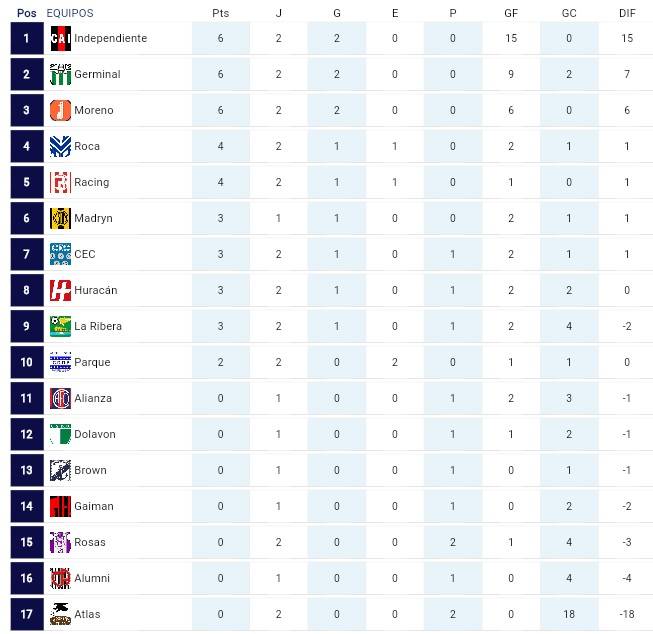
Task: Select the blue Roca club crest
Action: [x=60, y=146]
